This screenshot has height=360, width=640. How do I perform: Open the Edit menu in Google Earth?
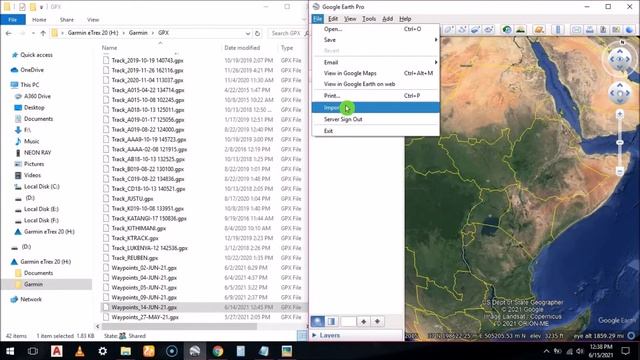(333, 19)
